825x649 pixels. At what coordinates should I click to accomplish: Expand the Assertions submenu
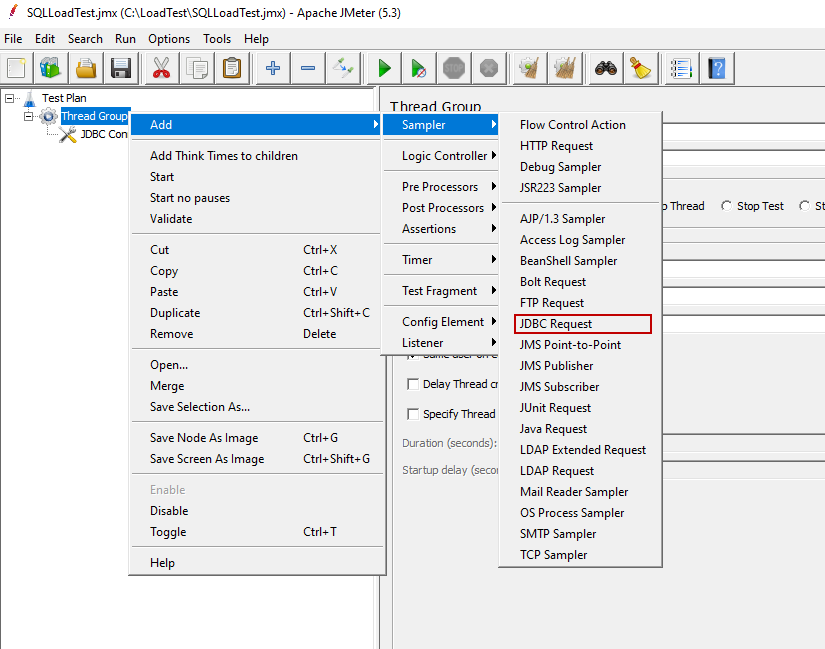coord(440,229)
